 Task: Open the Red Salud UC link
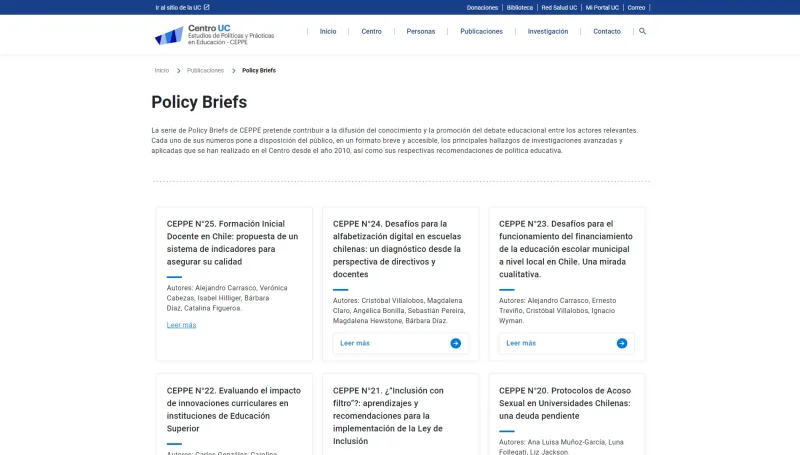559,8
